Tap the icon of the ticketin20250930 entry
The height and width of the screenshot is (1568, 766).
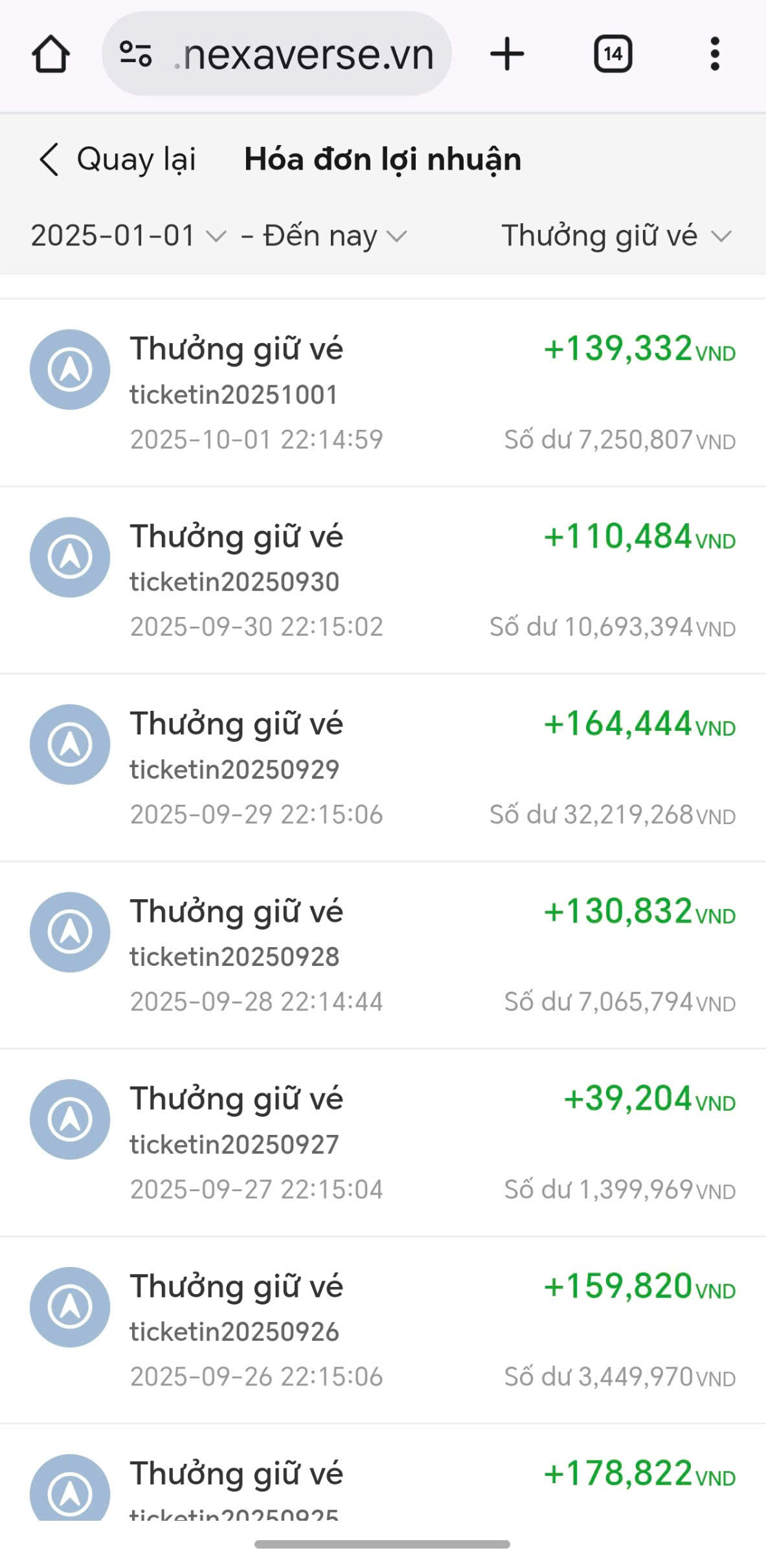point(70,557)
